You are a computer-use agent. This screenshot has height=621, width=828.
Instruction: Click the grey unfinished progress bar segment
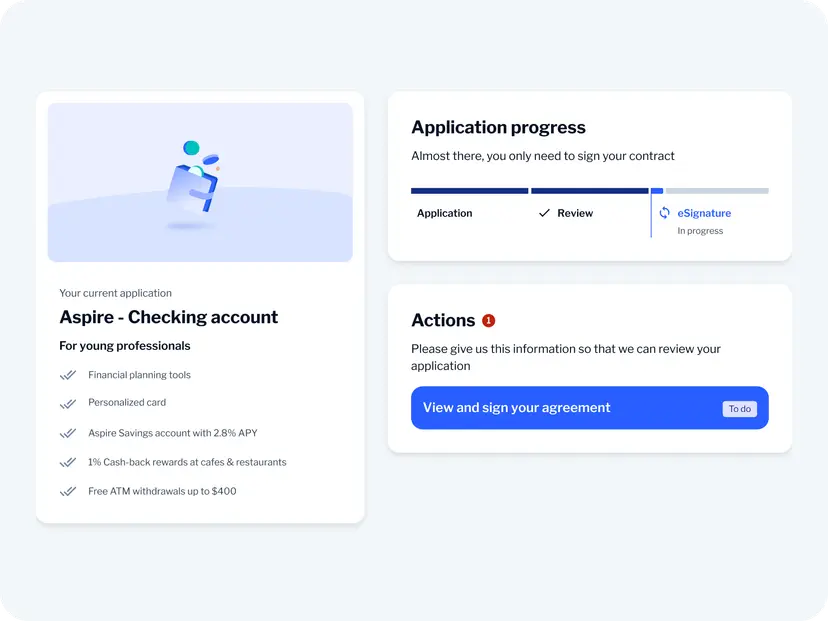(x=717, y=191)
